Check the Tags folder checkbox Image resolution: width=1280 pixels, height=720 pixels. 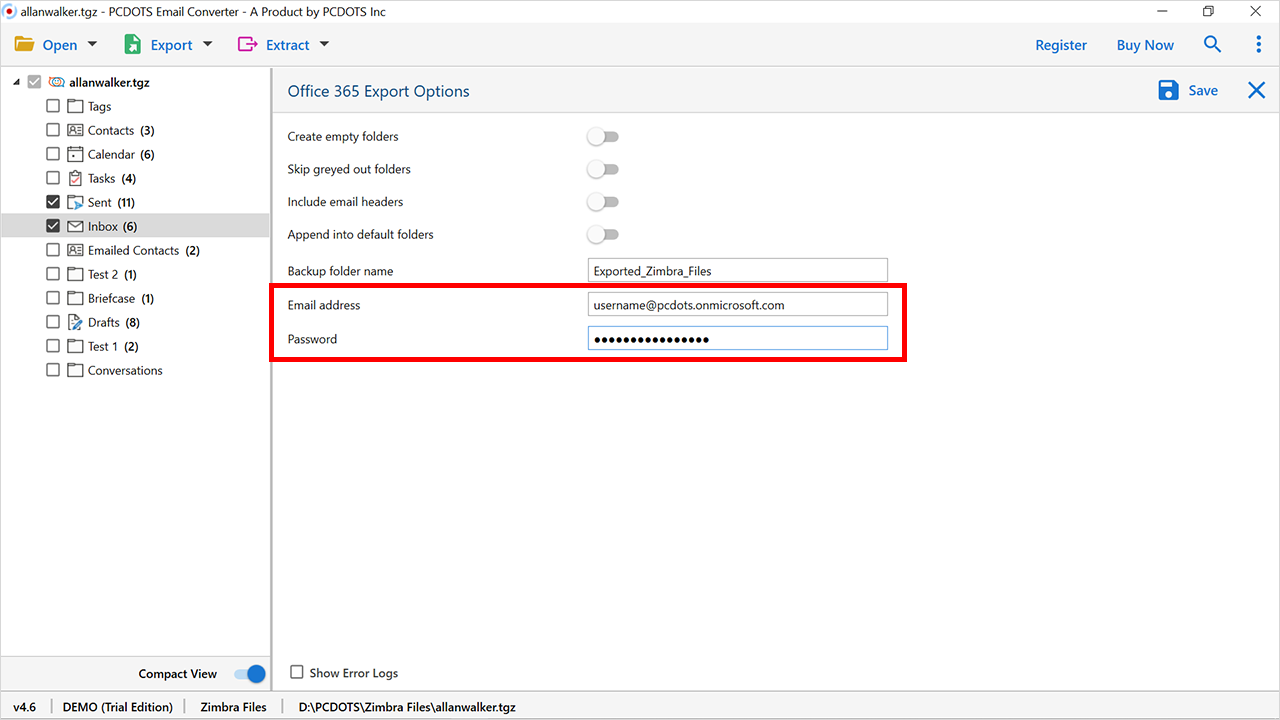(x=53, y=106)
